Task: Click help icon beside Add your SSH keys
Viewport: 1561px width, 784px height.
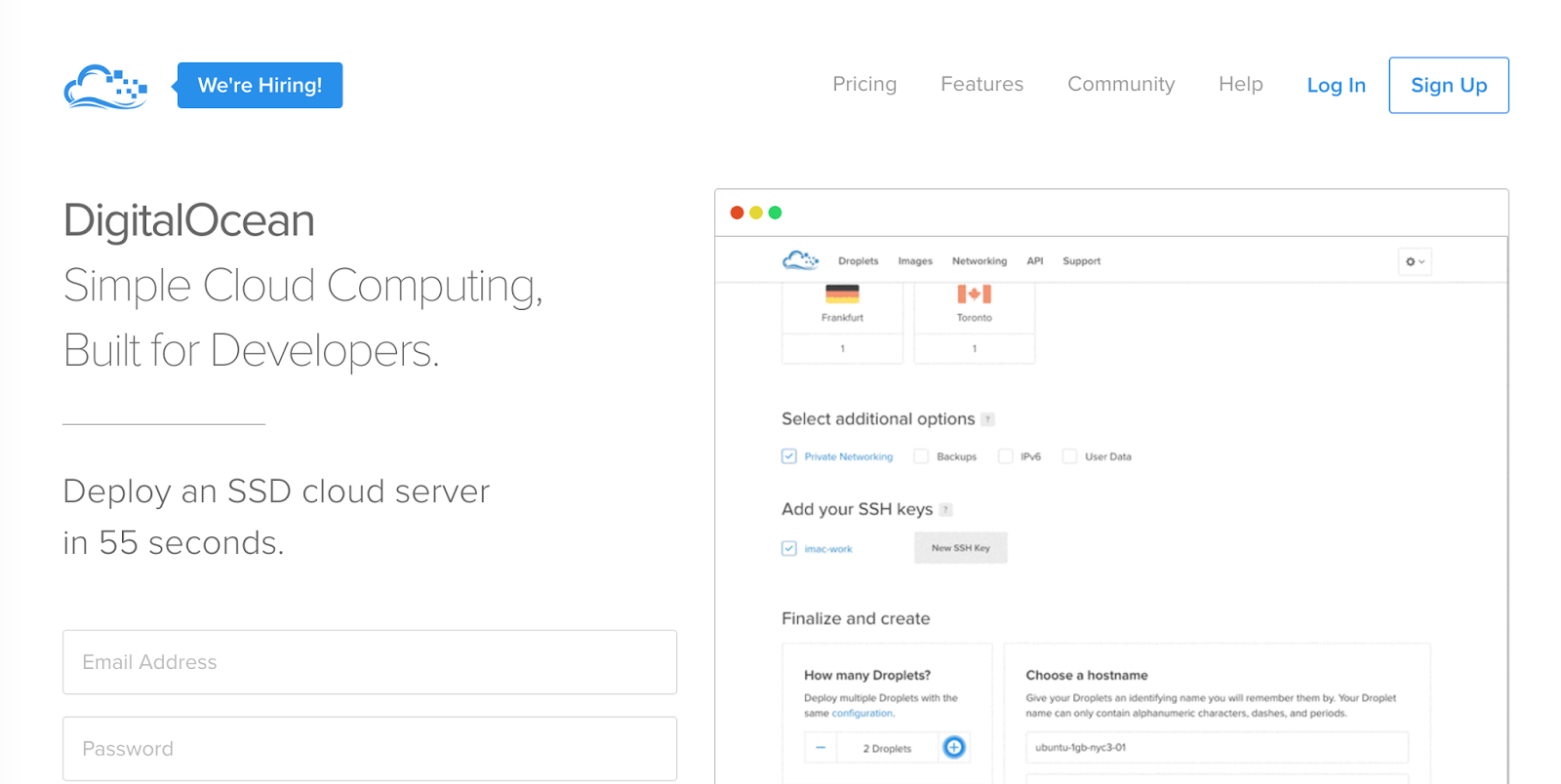Action: click(945, 510)
